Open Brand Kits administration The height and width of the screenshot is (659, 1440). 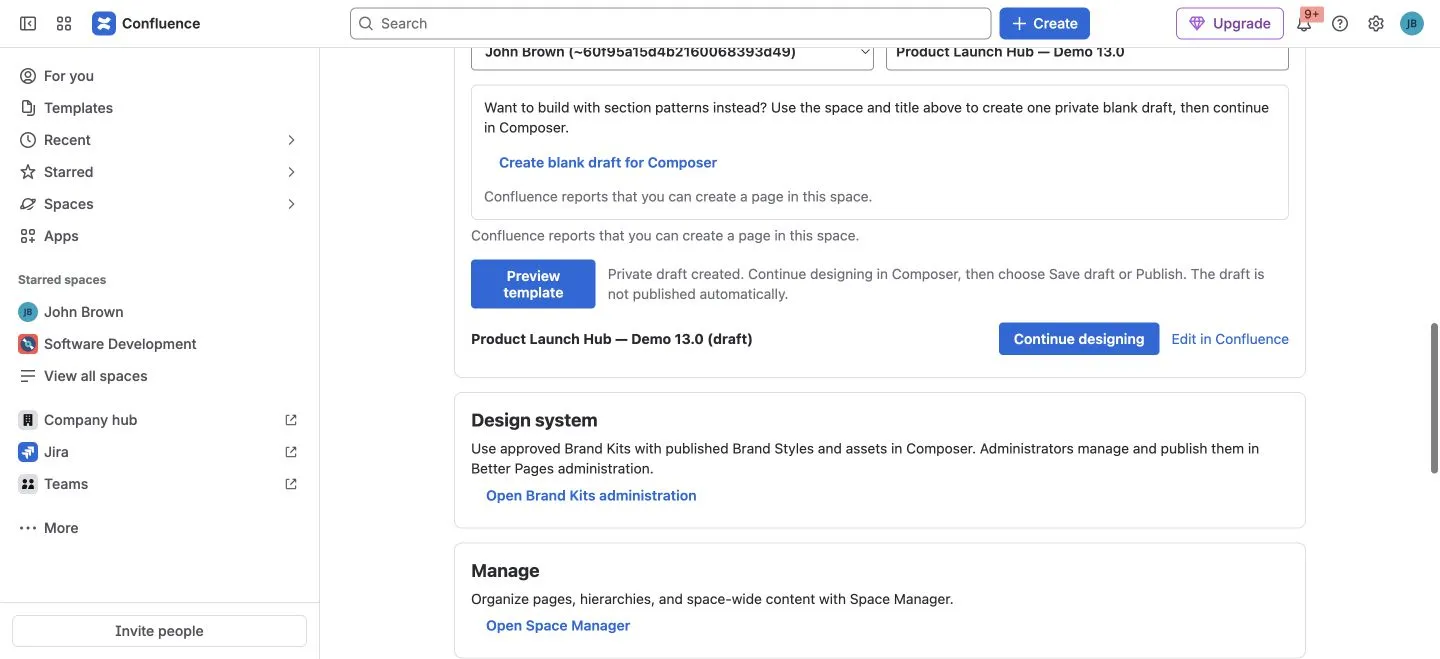click(591, 495)
